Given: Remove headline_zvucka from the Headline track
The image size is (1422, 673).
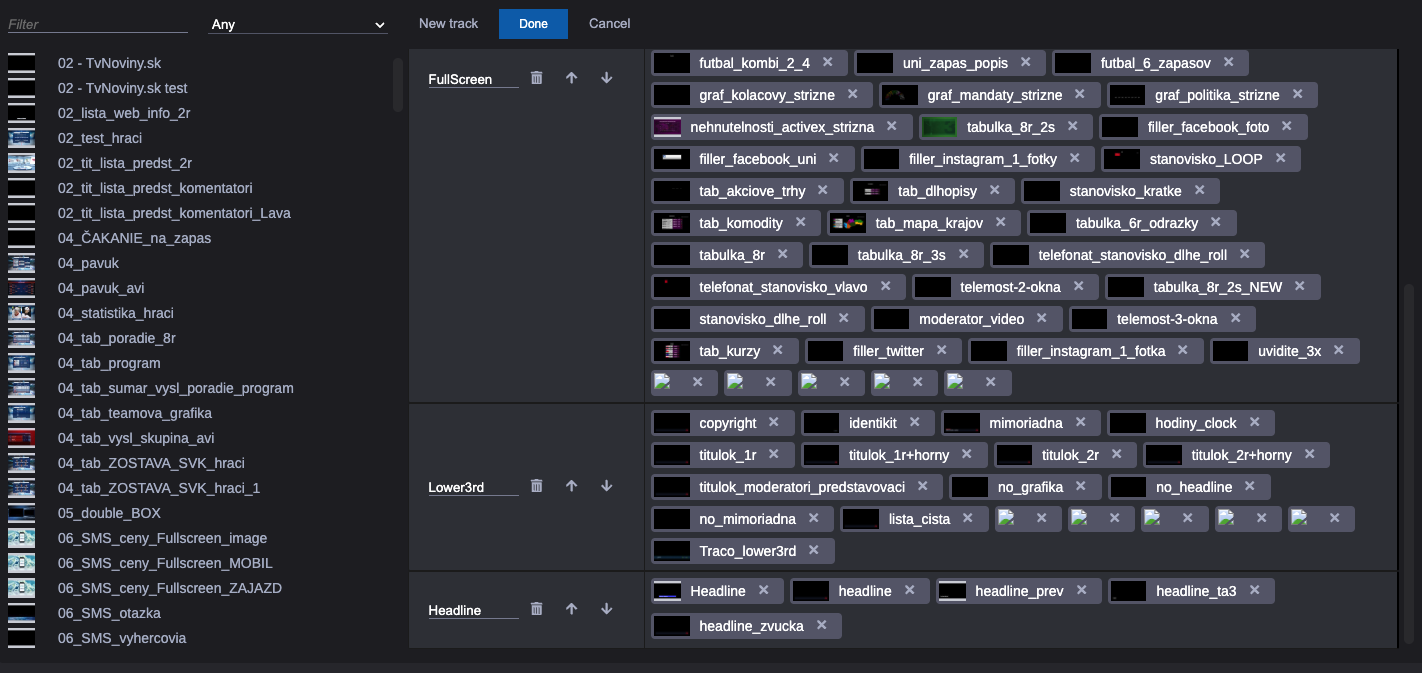Looking at the screenshot, I should pyautogui.click(x=821, y=626).
